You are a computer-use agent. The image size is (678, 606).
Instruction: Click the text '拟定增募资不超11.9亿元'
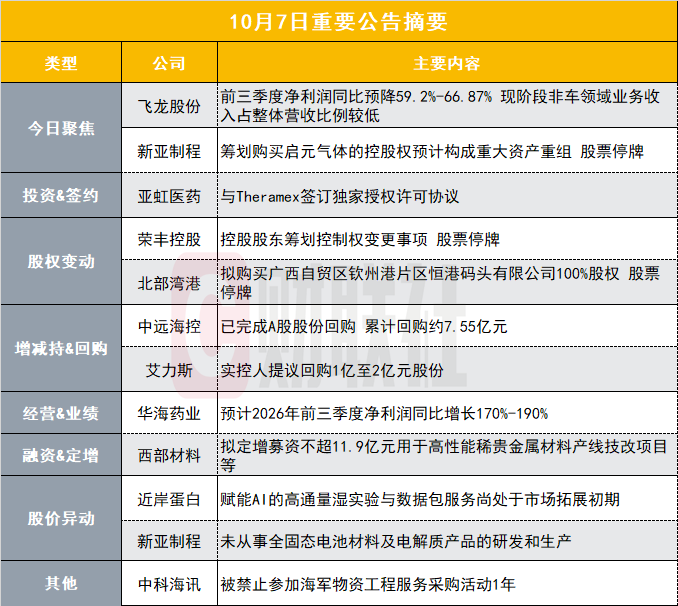tap(308, 446)
